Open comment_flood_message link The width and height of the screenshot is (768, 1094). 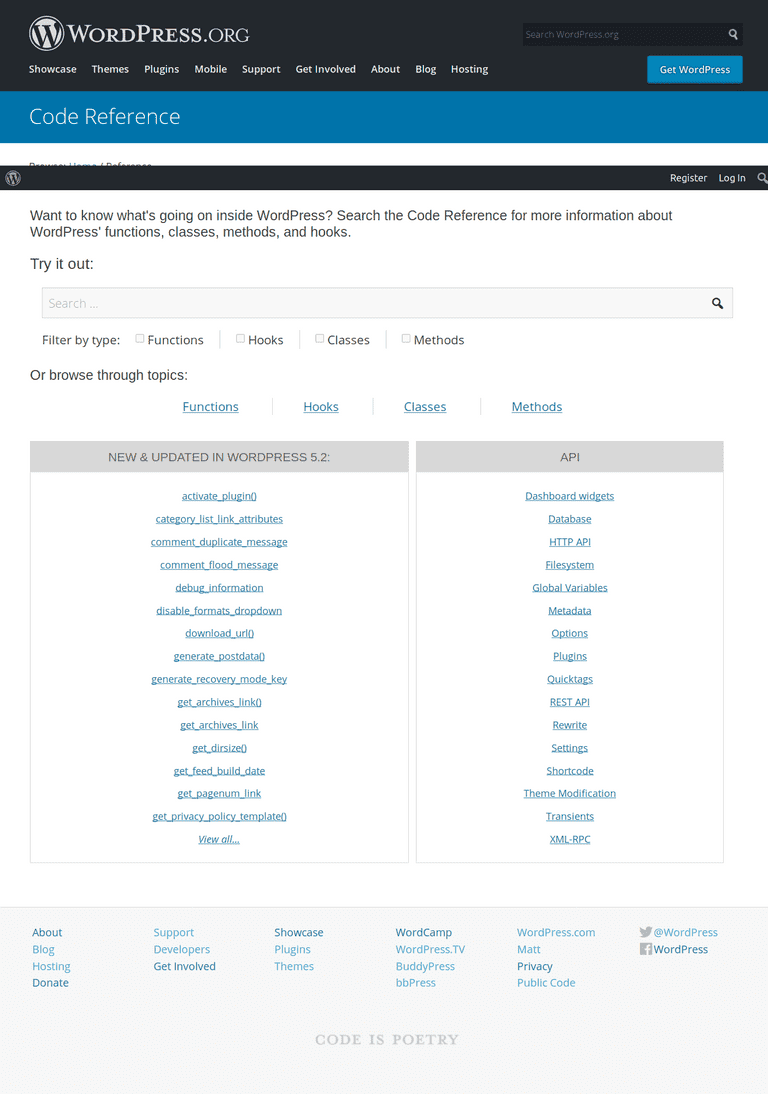pyautogui.click(x=219, y=565)
